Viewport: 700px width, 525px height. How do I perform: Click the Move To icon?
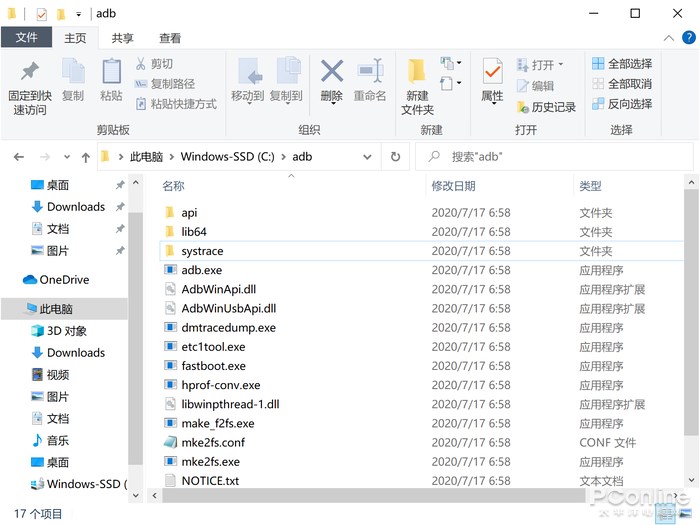click(x=248, y=71)
